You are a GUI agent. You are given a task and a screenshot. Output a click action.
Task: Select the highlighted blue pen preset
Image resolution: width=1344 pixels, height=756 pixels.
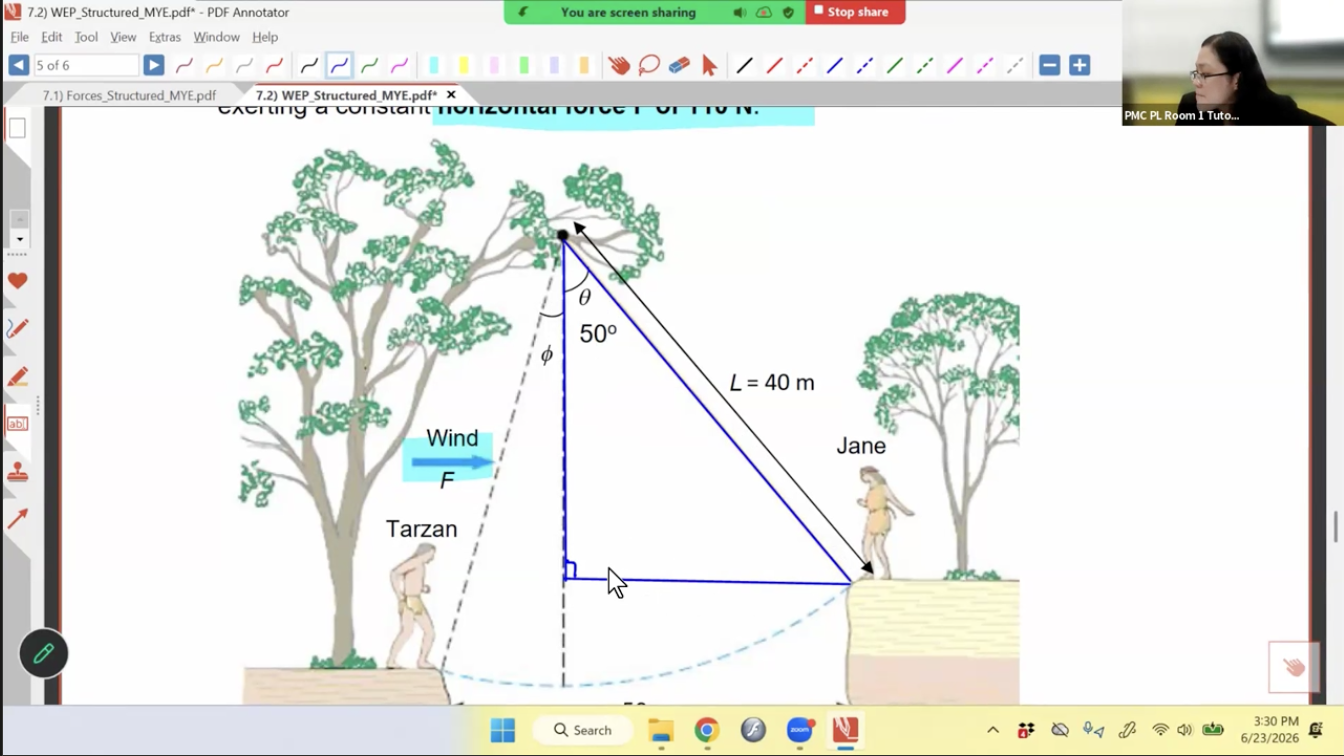click(x=339, y=65)
